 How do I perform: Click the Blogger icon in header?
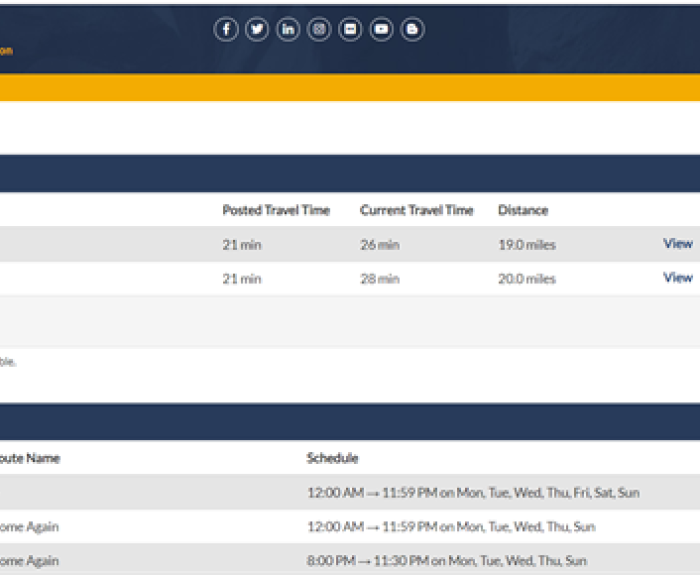412,30
